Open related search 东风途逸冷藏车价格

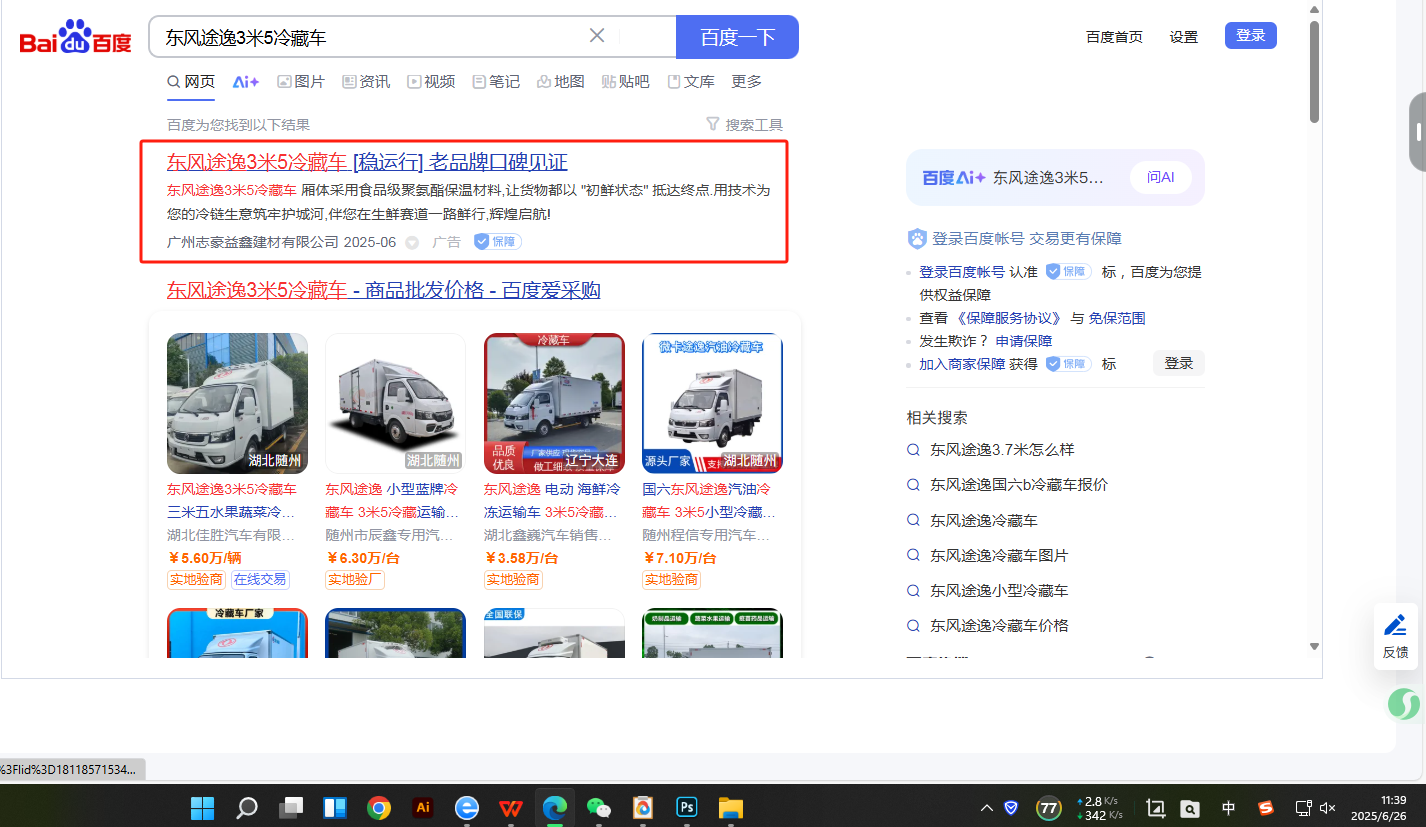[999, 625]
